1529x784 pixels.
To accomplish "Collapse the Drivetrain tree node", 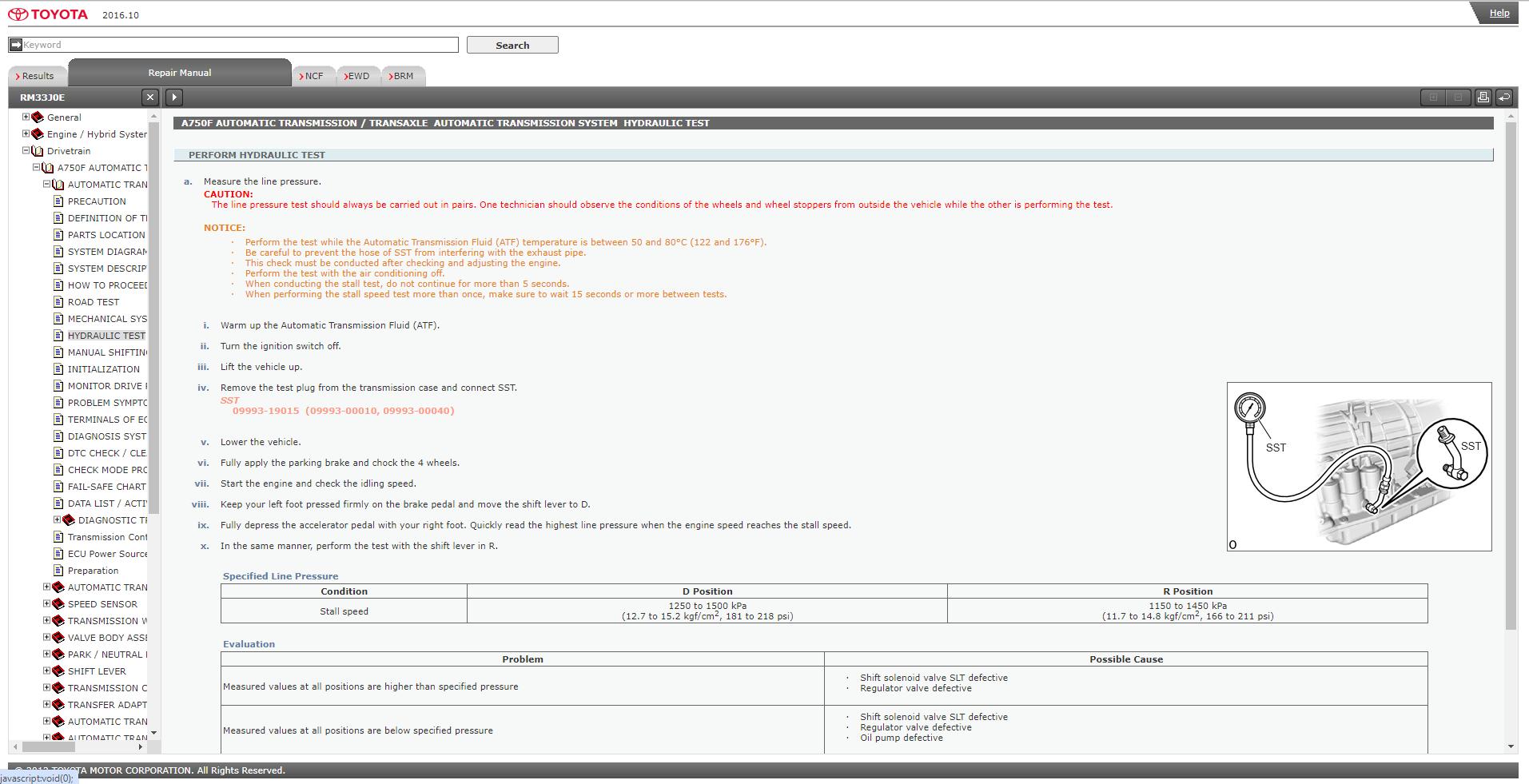I will (x=26, y=150).
